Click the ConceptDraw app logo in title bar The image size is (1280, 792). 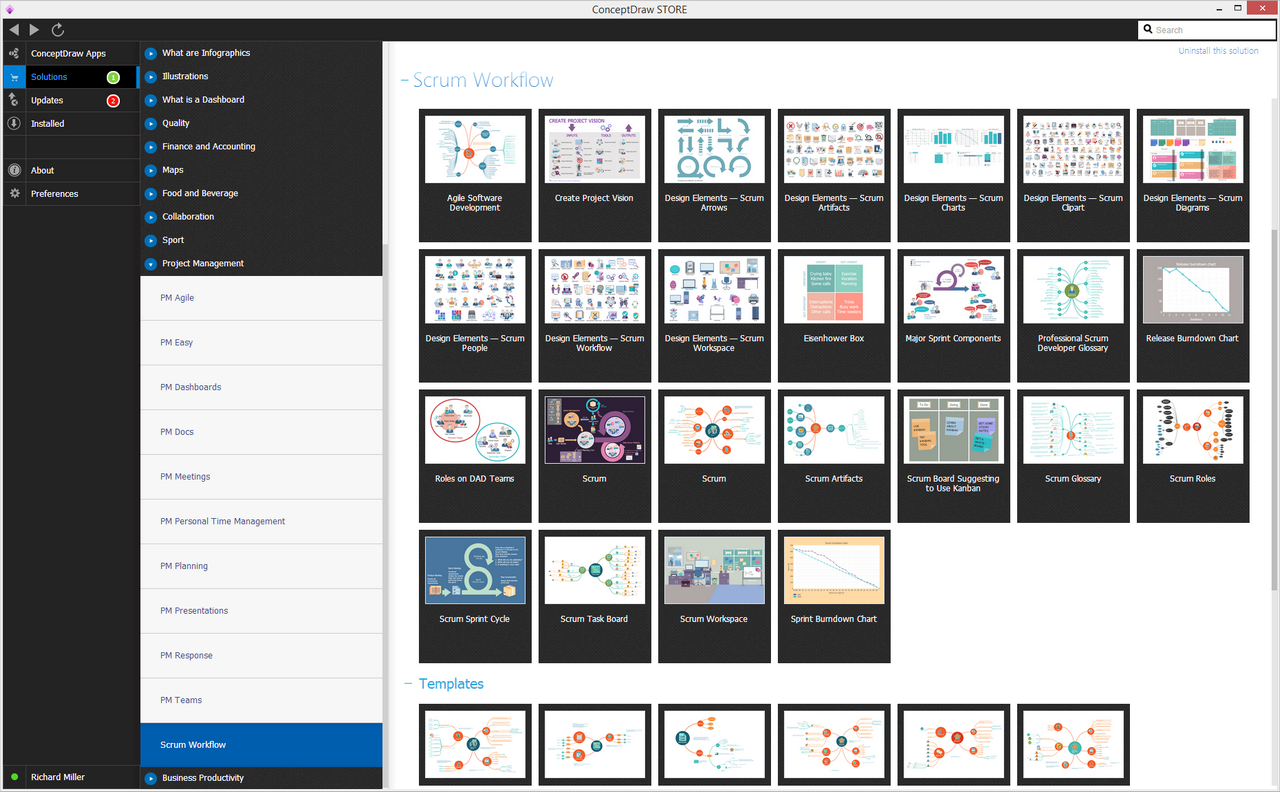(x=9, y=9)
